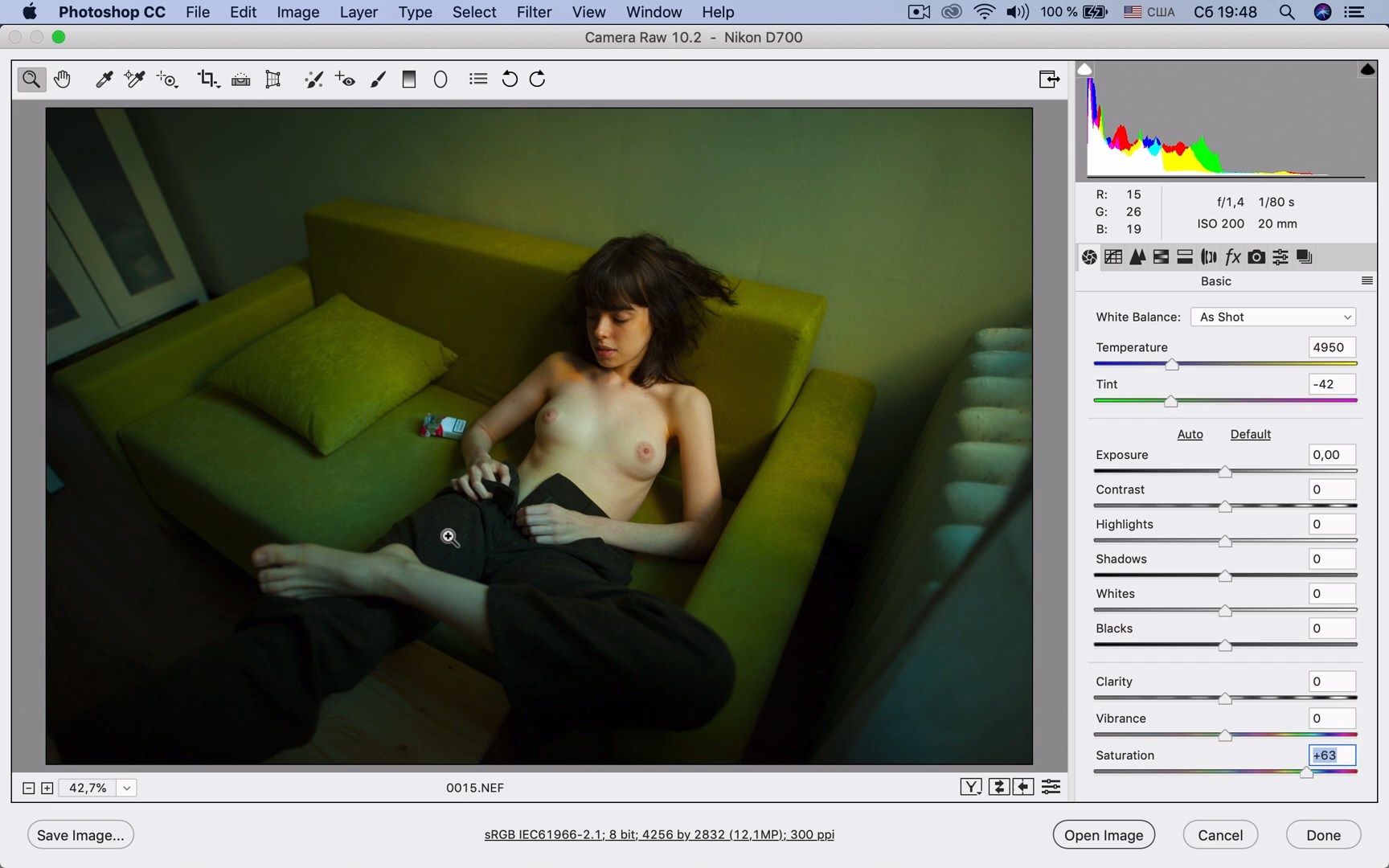Image resolution: width=1389 pixels, height=868 pixels.
Task: Select the Hand tool
Action: click(62, 79)
